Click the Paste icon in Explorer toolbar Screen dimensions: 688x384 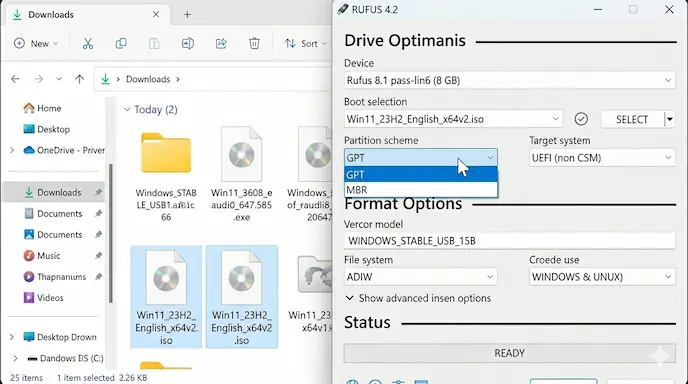(154, 43)
